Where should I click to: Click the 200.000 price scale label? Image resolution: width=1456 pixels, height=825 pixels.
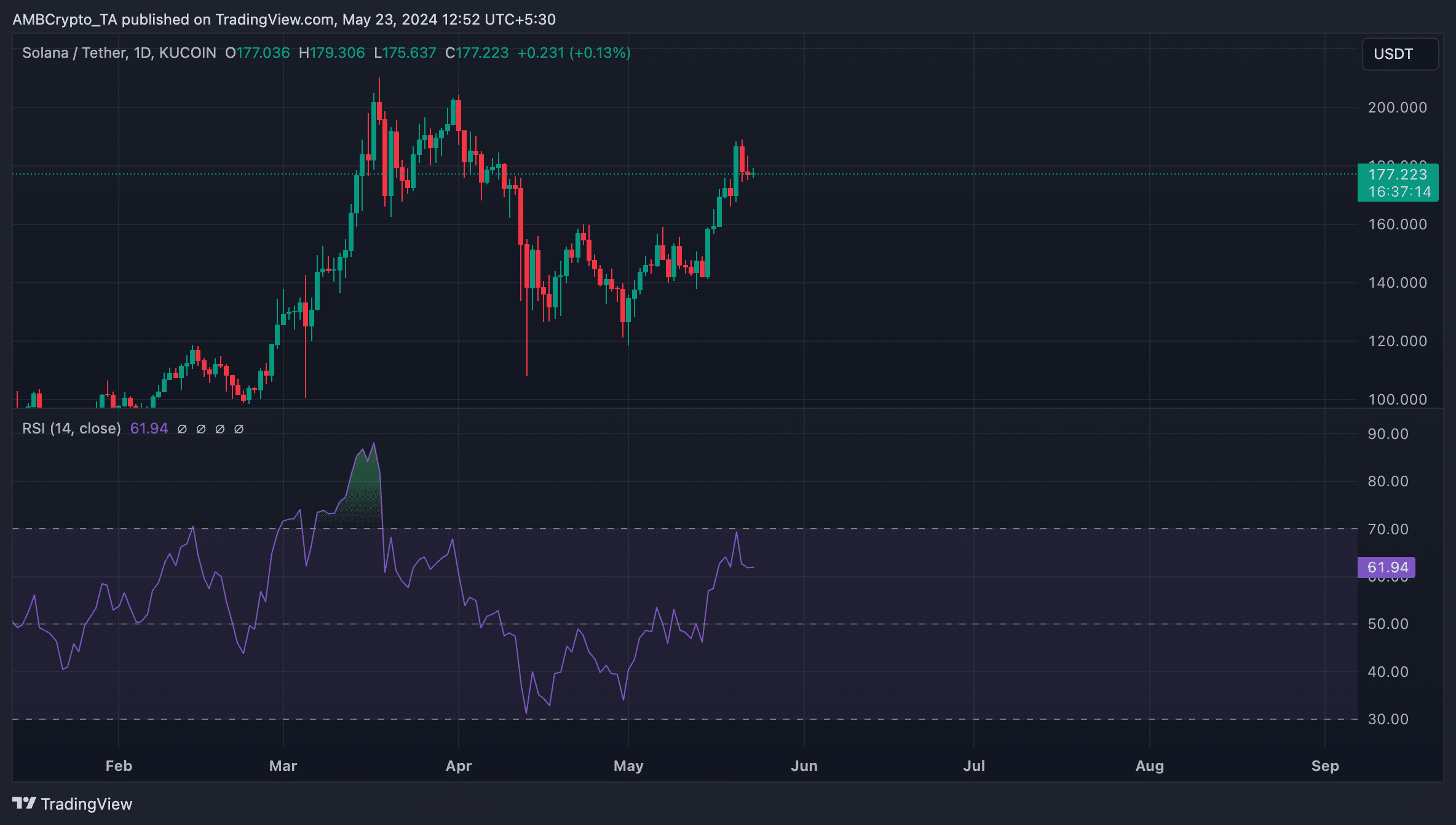[1398, 108]
